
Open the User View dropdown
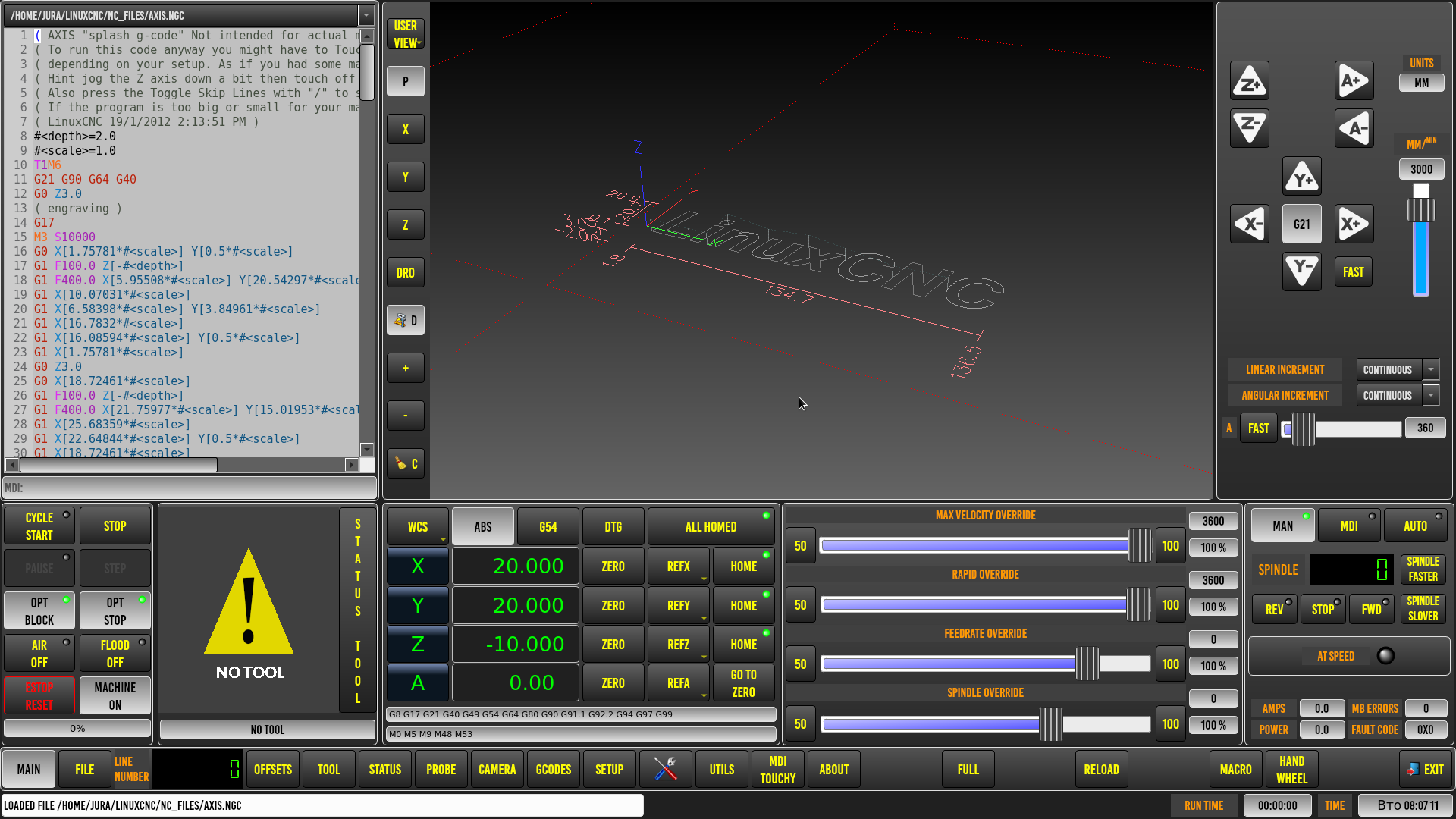click(x=406, y=34)
